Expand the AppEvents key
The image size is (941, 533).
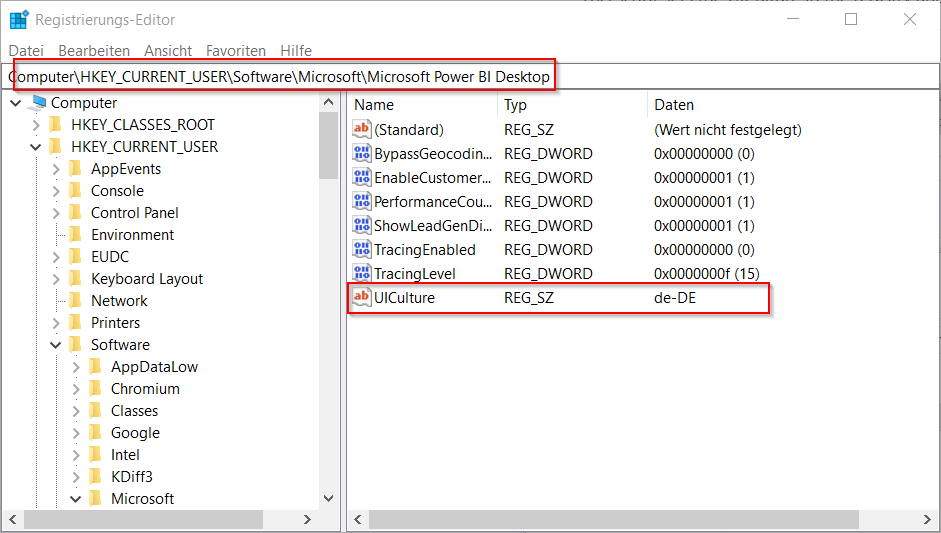click(56, 169)
